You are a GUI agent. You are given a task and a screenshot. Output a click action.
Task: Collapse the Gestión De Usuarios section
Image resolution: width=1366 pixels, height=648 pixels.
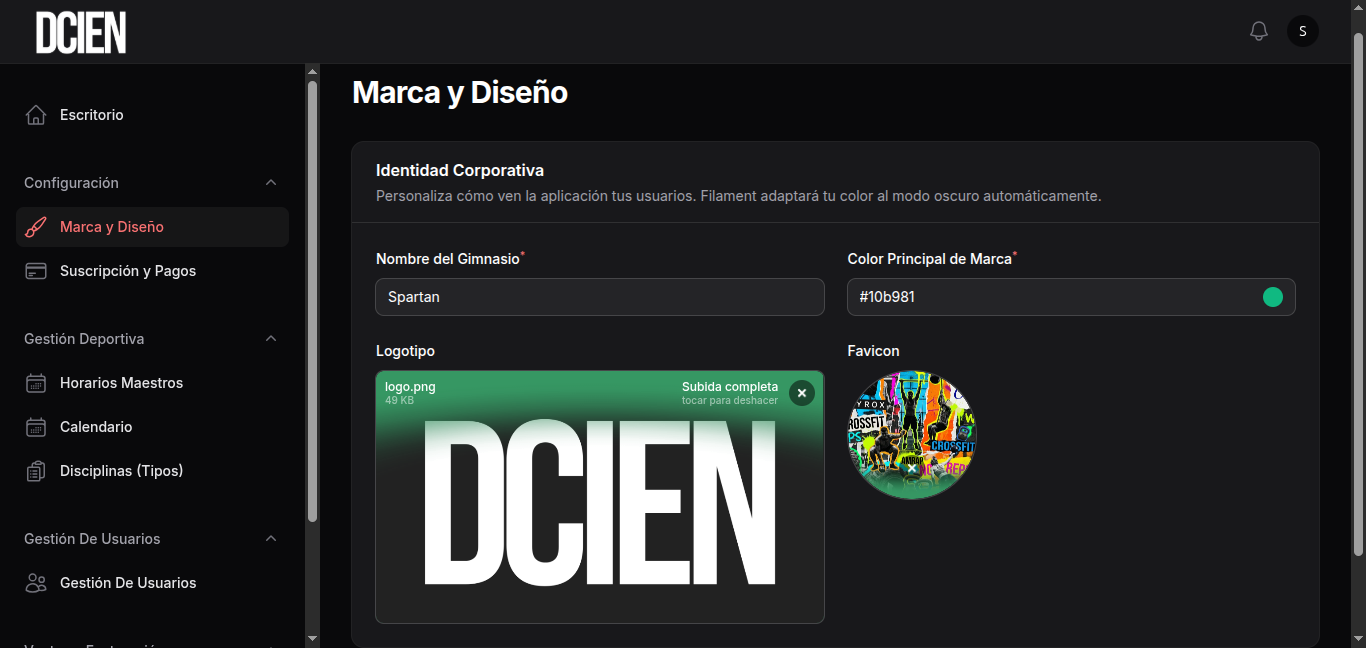(271, 538)
